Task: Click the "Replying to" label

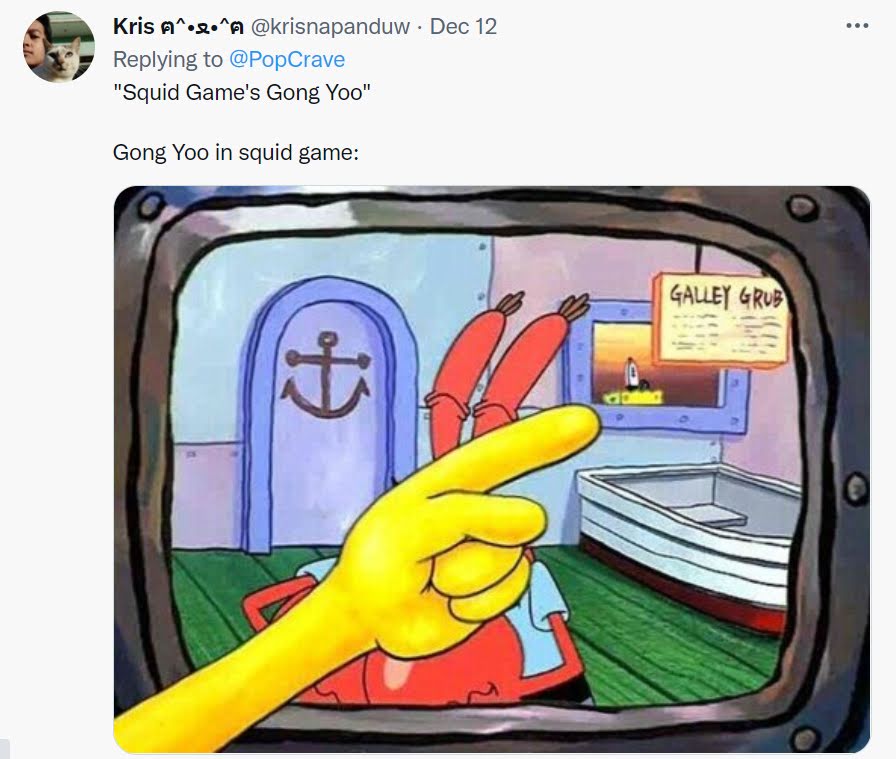Action: [x=168, y=59]
